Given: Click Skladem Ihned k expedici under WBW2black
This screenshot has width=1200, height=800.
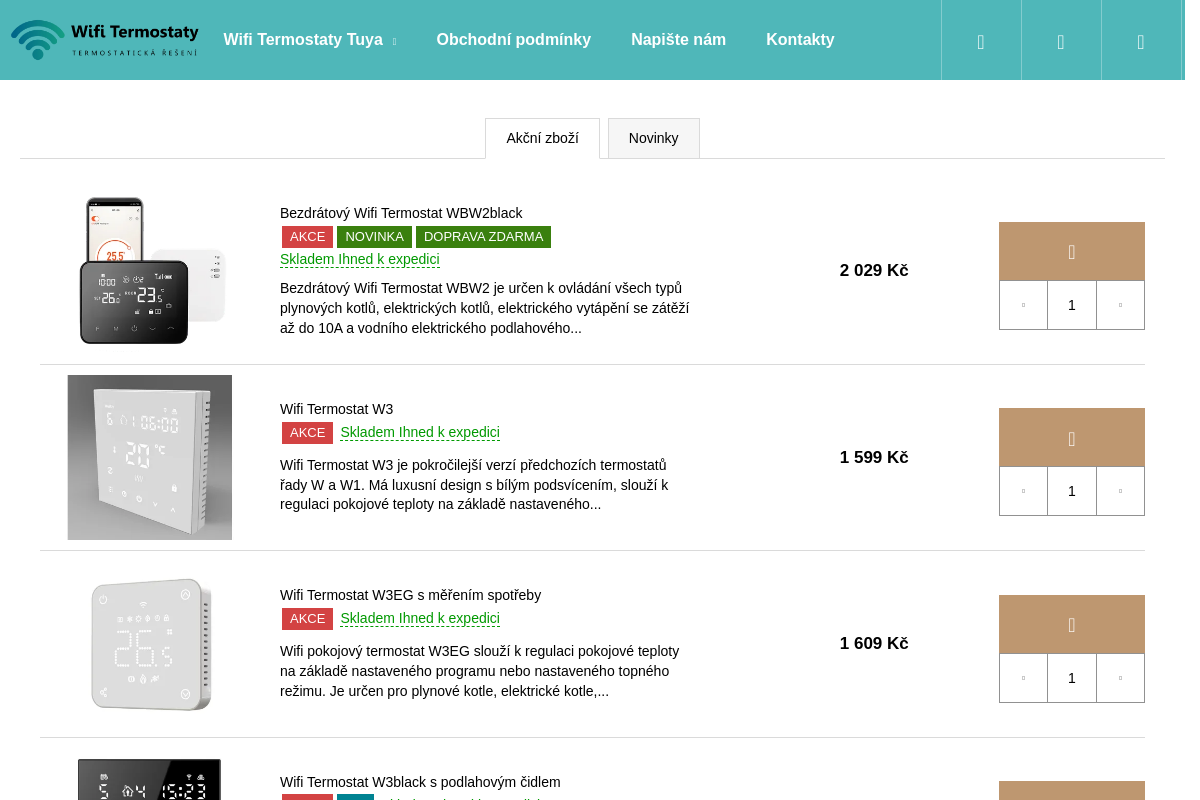Looking at the screenshot, I should point(360,259).
